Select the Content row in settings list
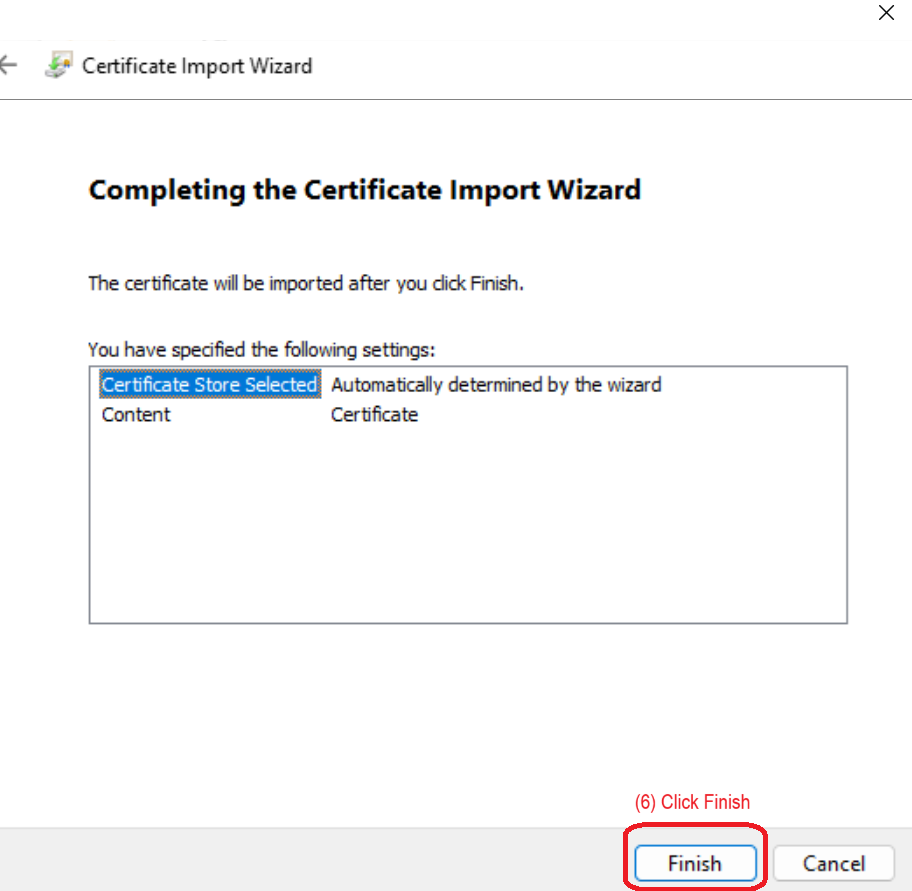This screenshot has height=891, width=912. pyautogui.click(x=136, y=415)
